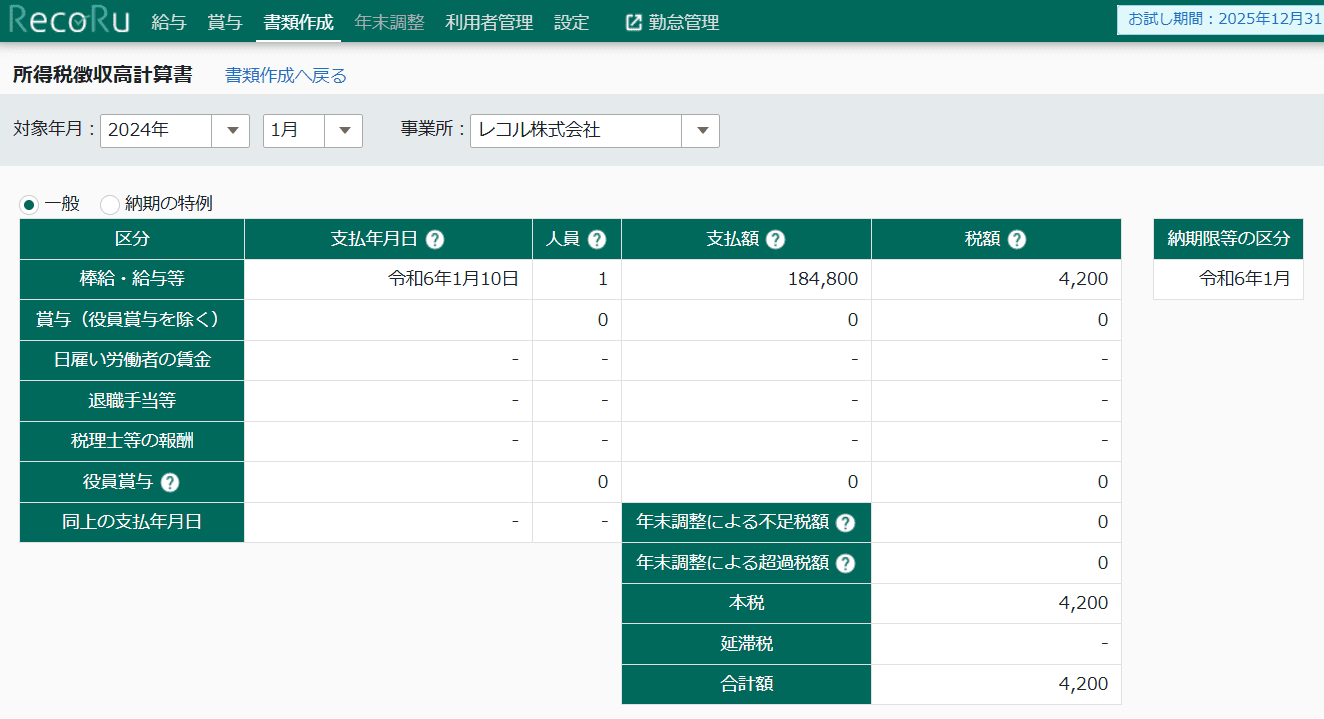Click the 俸給・給与等 row header
Screen dimensions: 1324x719
(132, 279)
